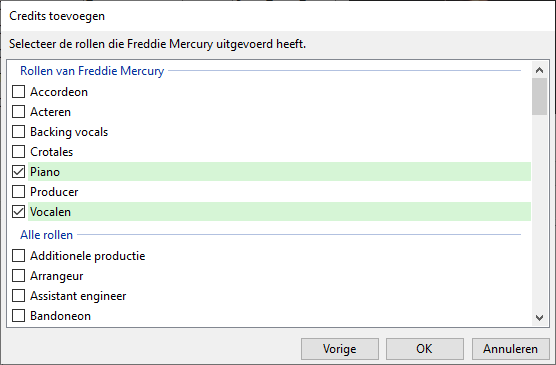Click the scrollbar up arrow
Screen dimensions: 556x365
539,70
